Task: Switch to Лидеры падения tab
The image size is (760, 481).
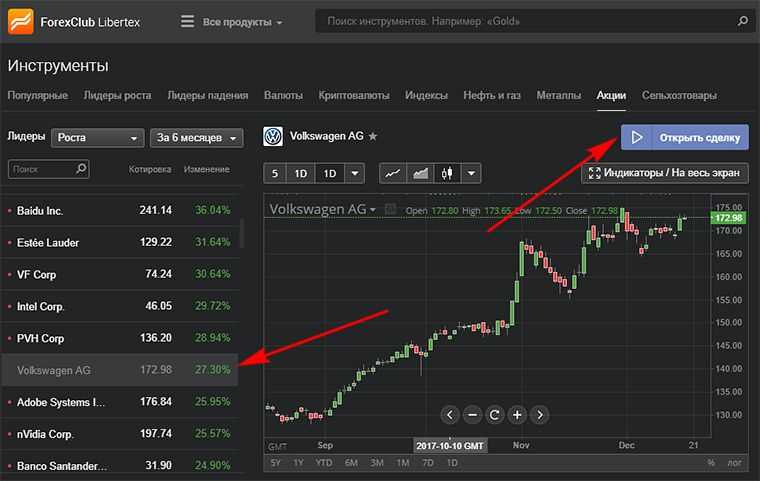Action: (208, 96)
